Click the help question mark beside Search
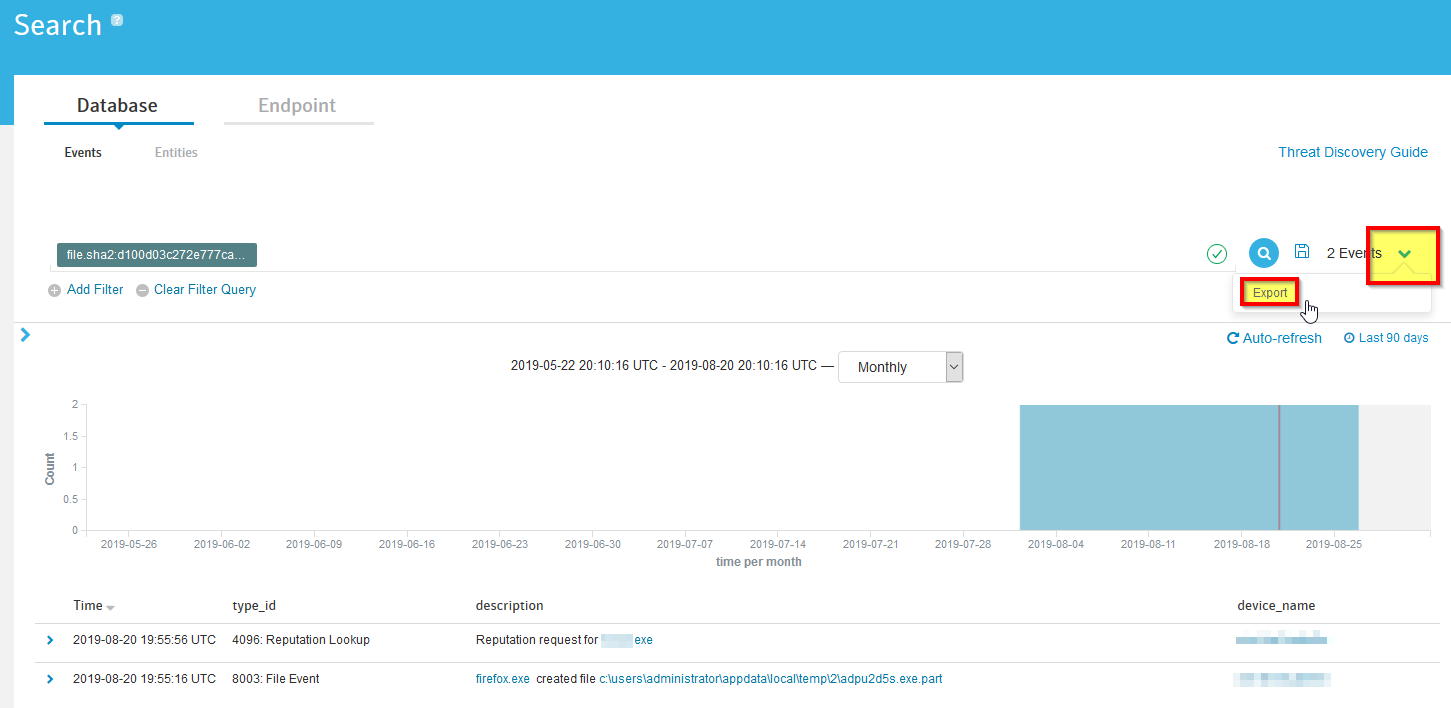Image resolution: width=1451 pixels, height=708 pixels. click(x=117, y=20)
